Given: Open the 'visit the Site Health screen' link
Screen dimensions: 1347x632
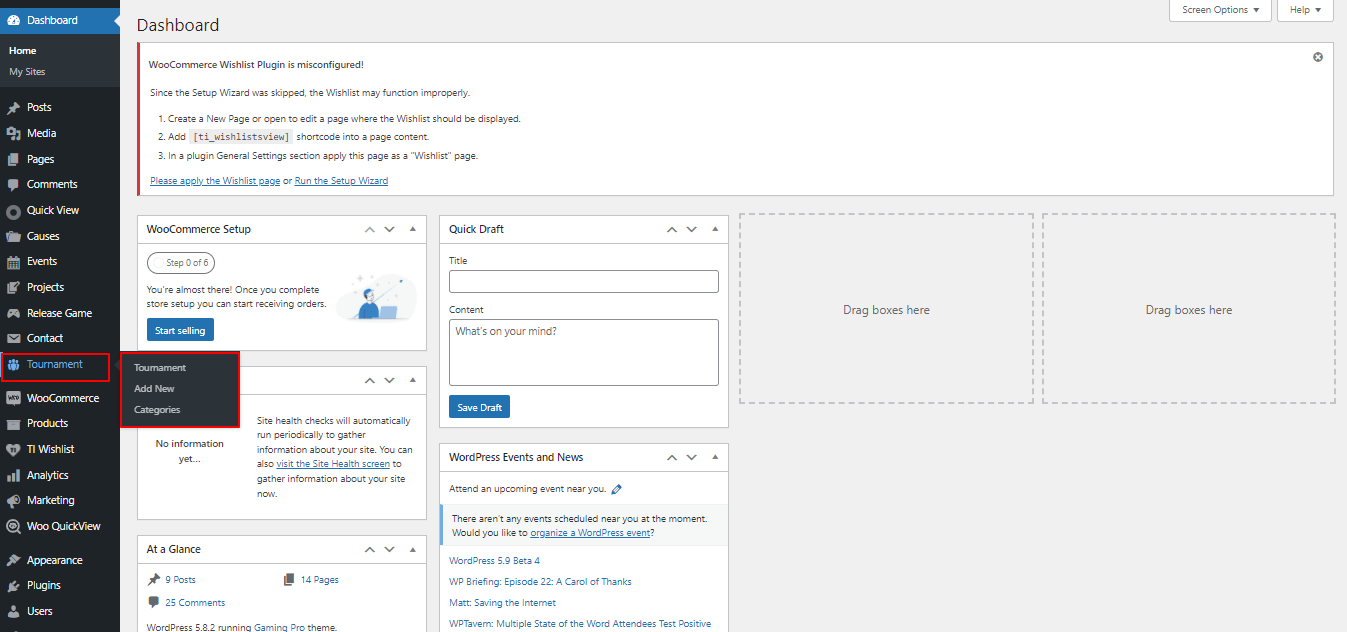Looking at the screenshot, I should pyautogui.click(x=333, y=464).
